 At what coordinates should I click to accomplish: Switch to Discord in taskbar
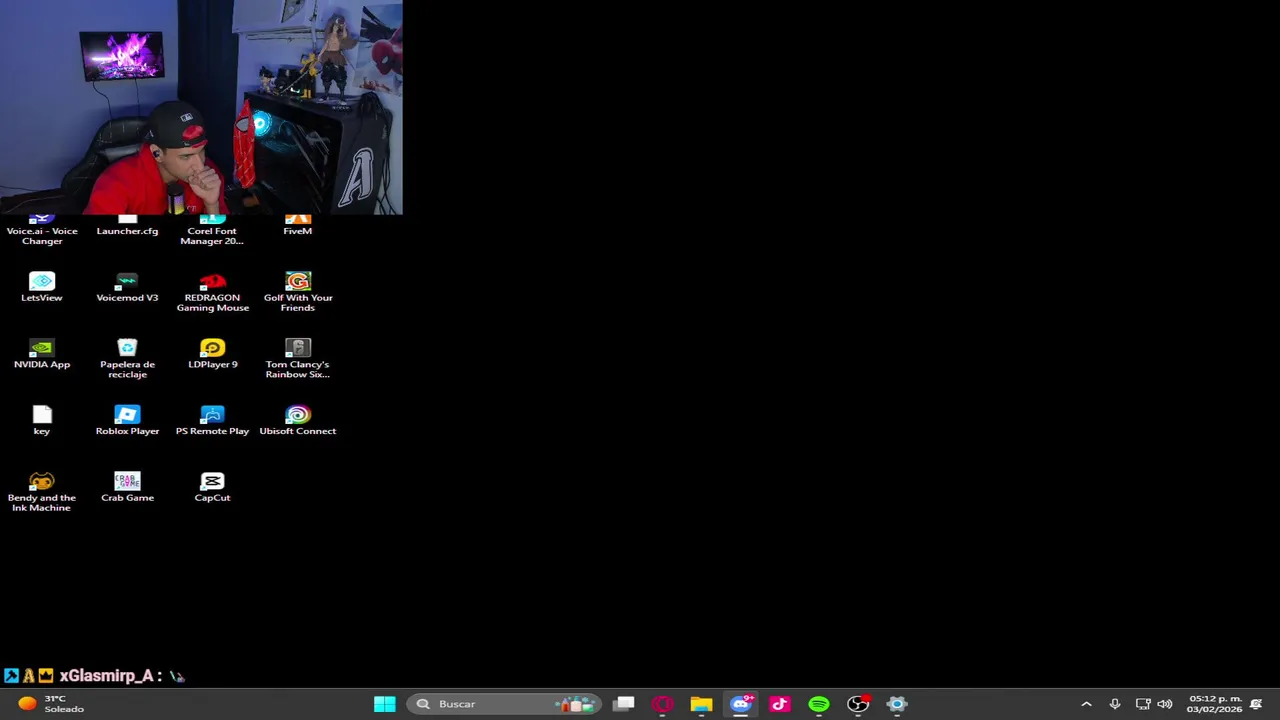[741, 704]
